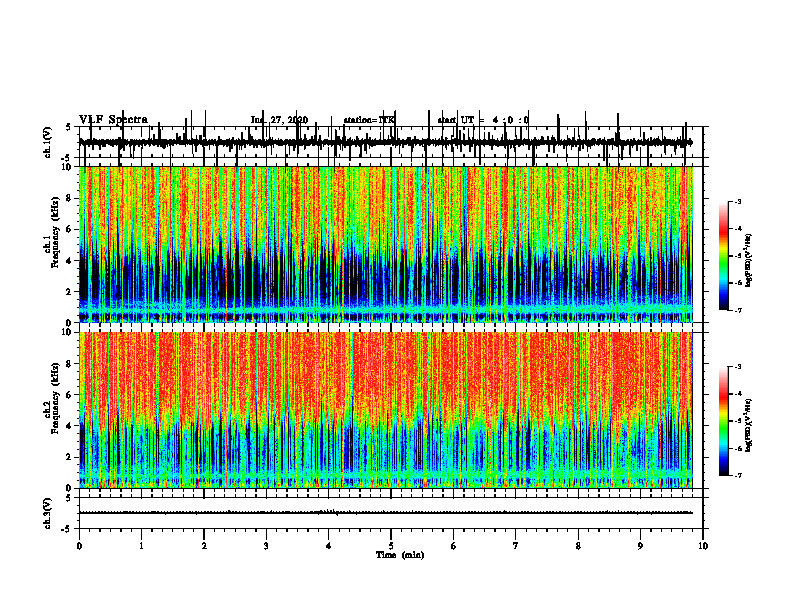Click the x-axis tick label "0"

pyautogui.click(x=79, y=546)
